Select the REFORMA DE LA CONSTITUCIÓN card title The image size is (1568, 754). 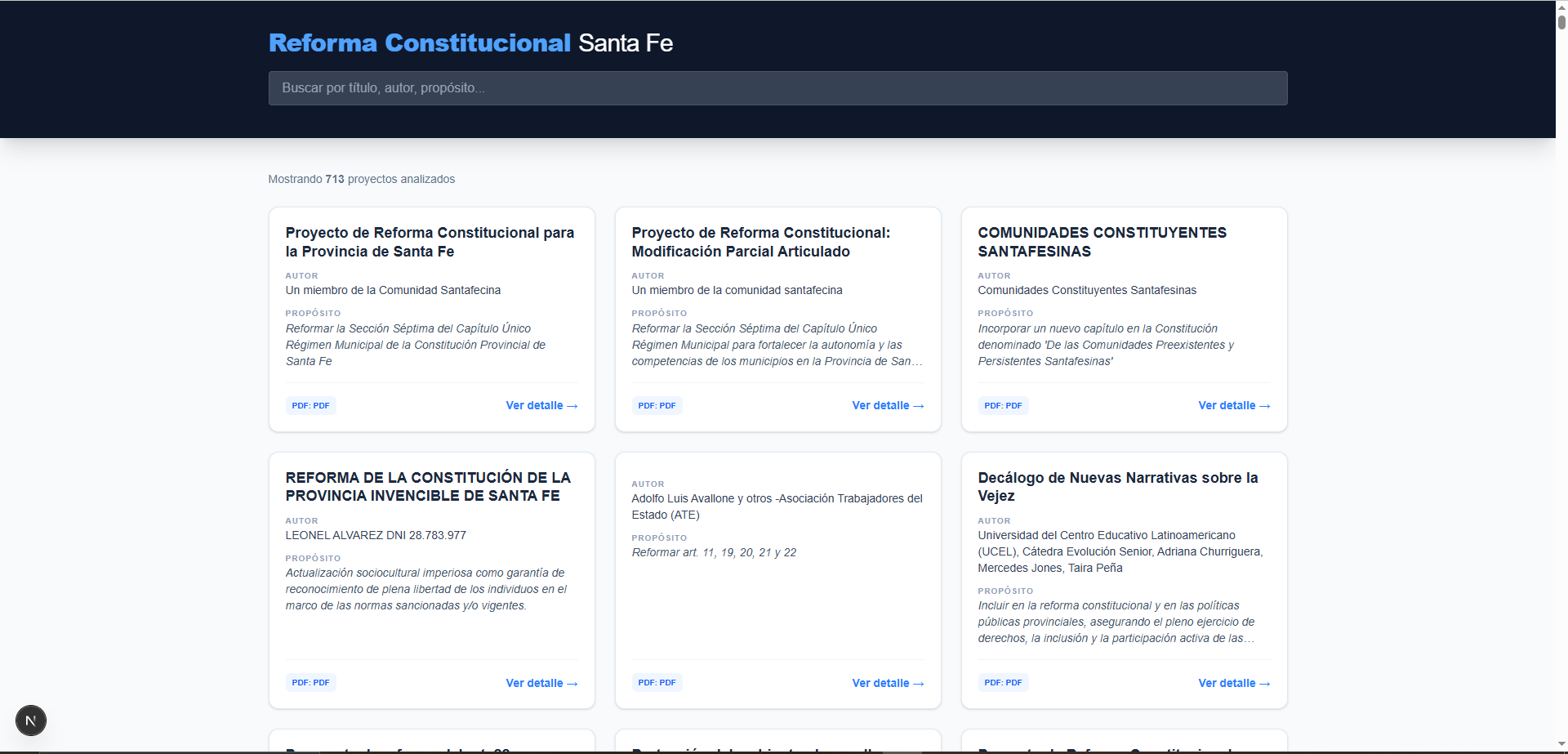428,487
